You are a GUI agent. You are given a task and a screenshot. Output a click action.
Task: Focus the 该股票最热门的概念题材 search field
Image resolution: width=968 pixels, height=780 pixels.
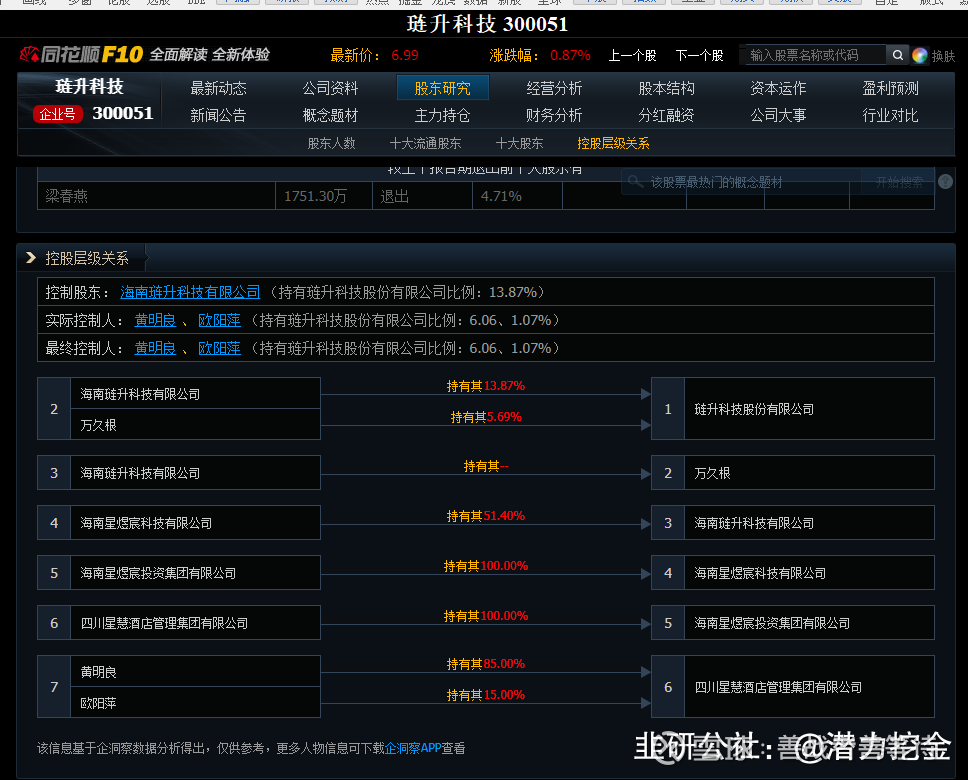[741, 182]
